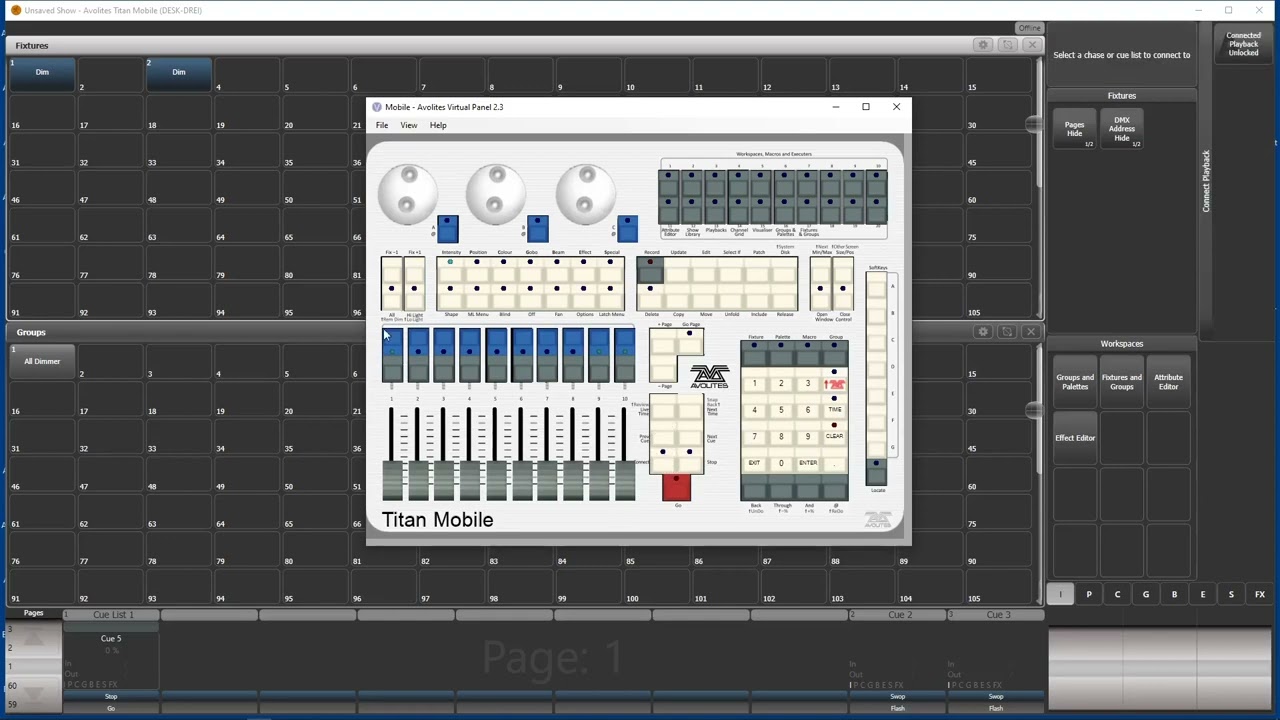The width and height of the screenshot is (1280, 720).
Task: Click the Fixture key above the numeric keypad
Action: tap(755, 354)
